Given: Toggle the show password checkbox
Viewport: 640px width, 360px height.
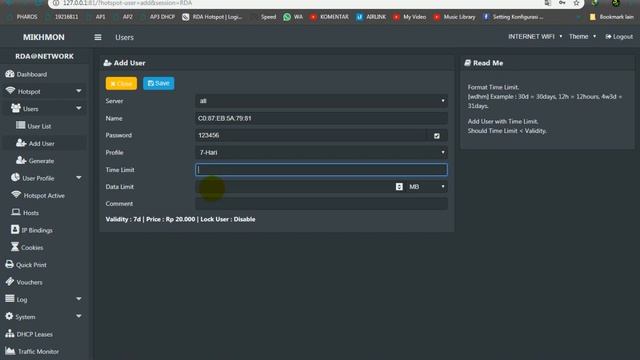Looking at the screenshot, I should click(437, 136).
